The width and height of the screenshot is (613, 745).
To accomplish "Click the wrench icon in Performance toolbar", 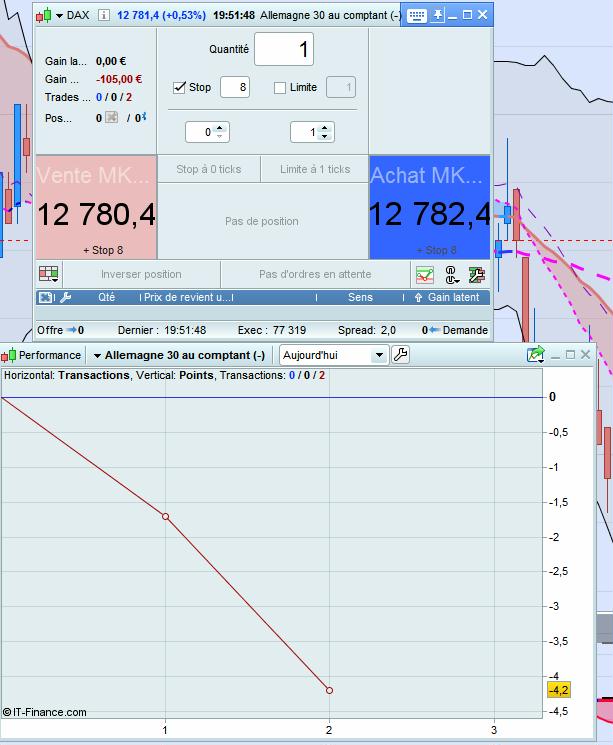I will tap(401, 355).
